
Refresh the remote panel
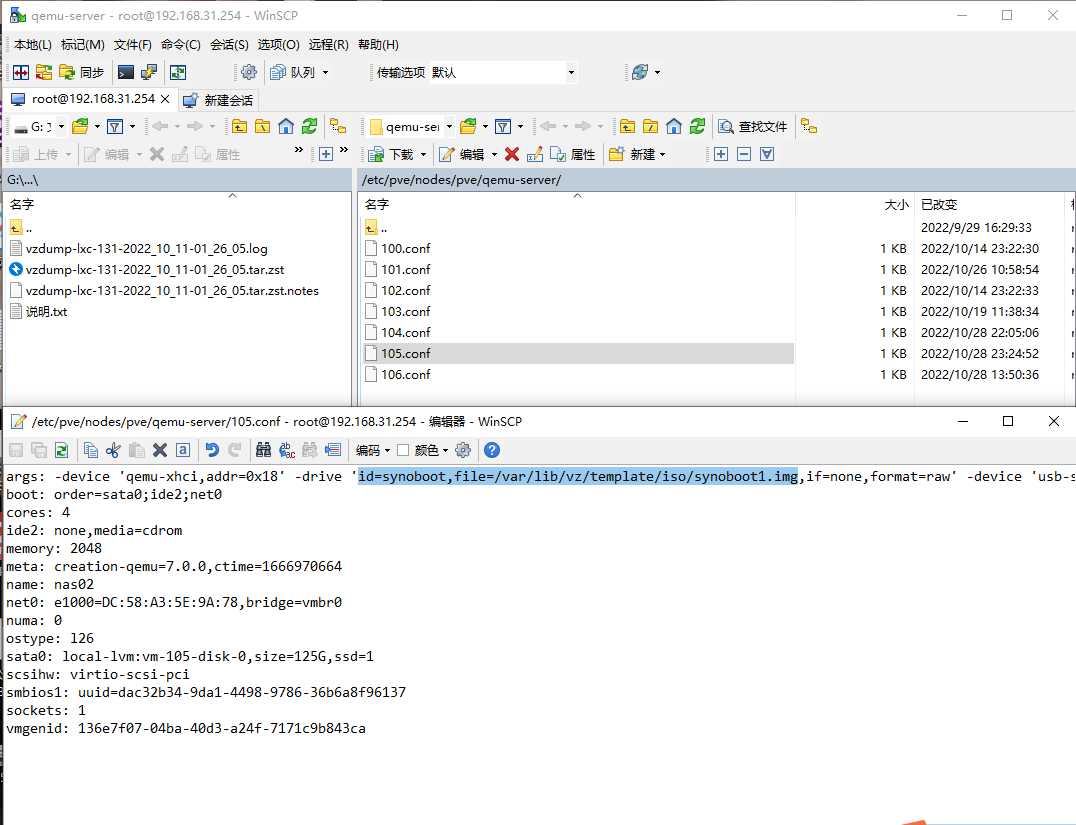pyautogui.click(x=697, y=126)
